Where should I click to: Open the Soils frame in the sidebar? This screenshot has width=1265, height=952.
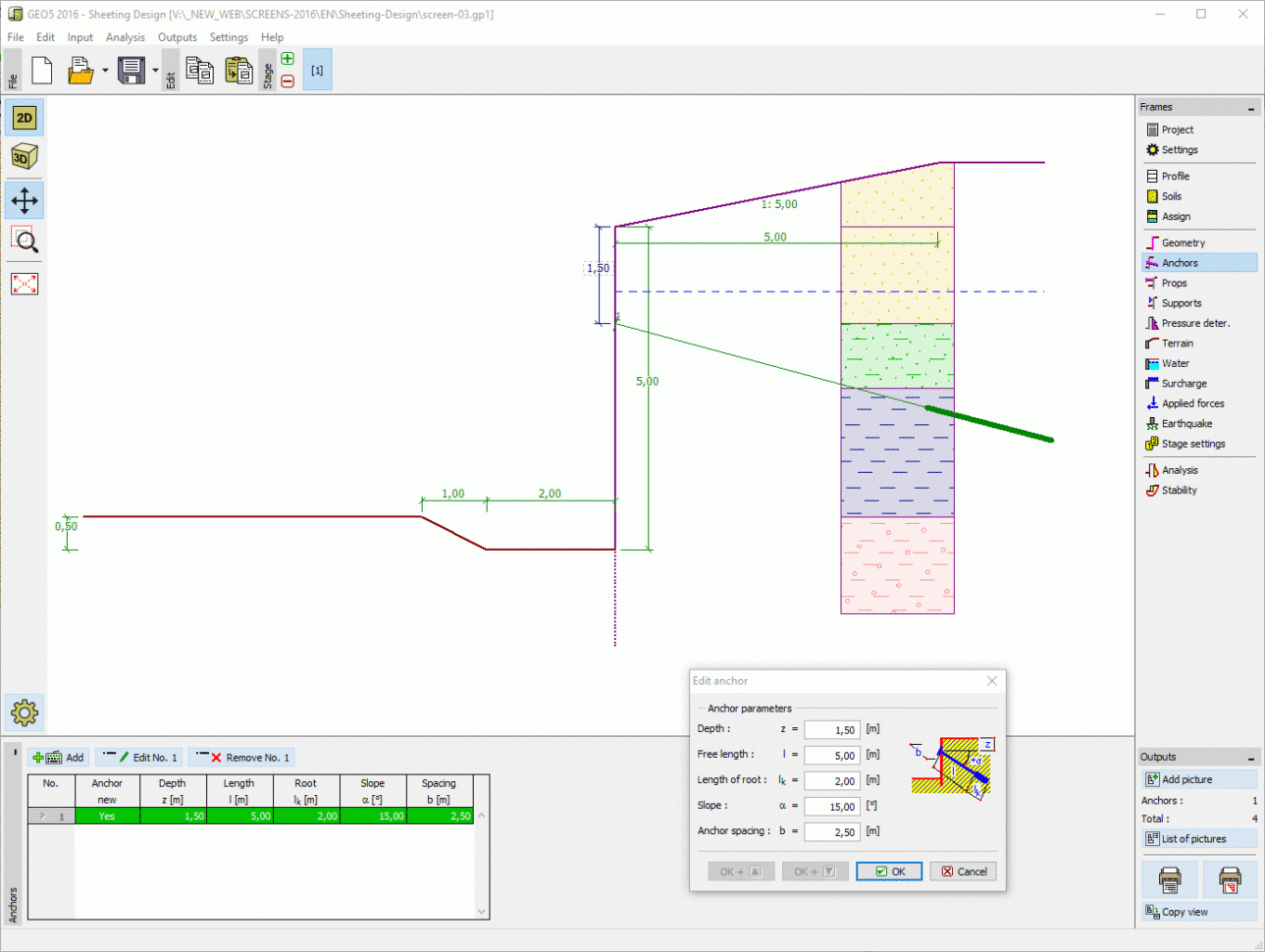coord(1173,196)
